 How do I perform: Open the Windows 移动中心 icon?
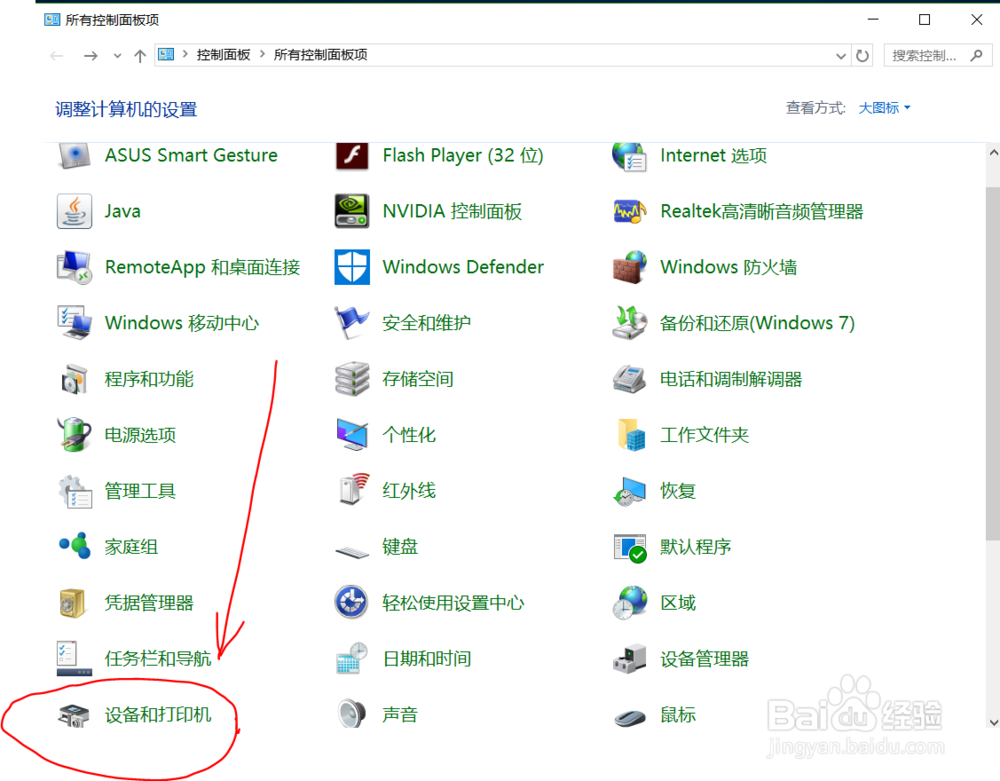[75, 323]
